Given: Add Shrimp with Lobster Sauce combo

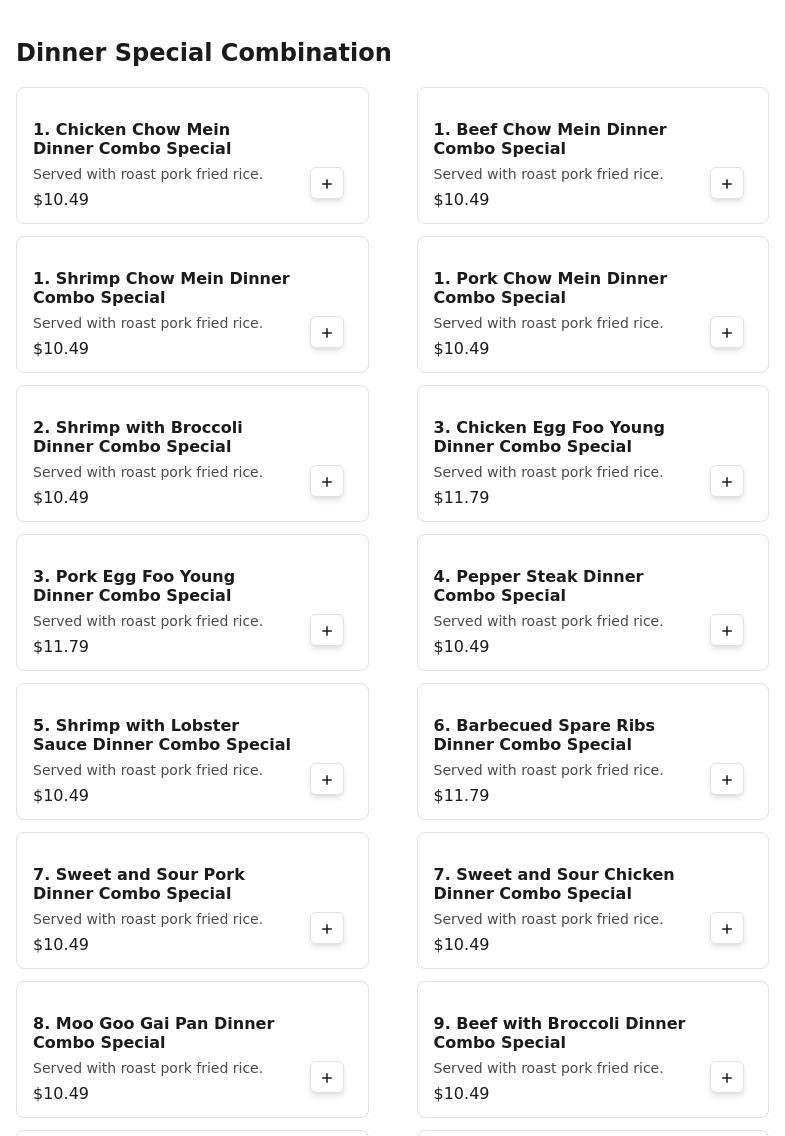Looking at the screenshot, I should (x=327, y=780).
